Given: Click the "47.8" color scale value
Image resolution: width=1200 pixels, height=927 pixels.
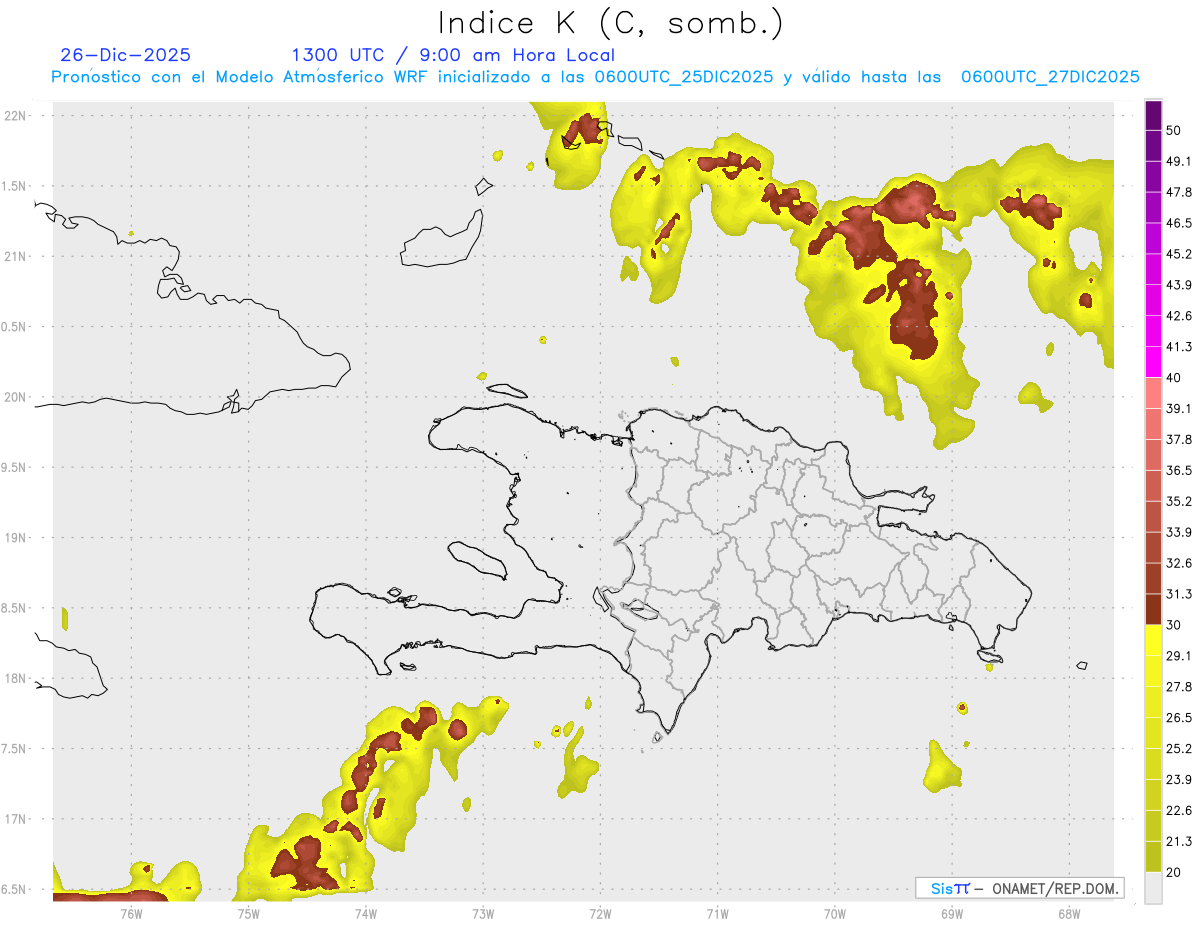Looking at the screenshot, I should (1179, 192).
